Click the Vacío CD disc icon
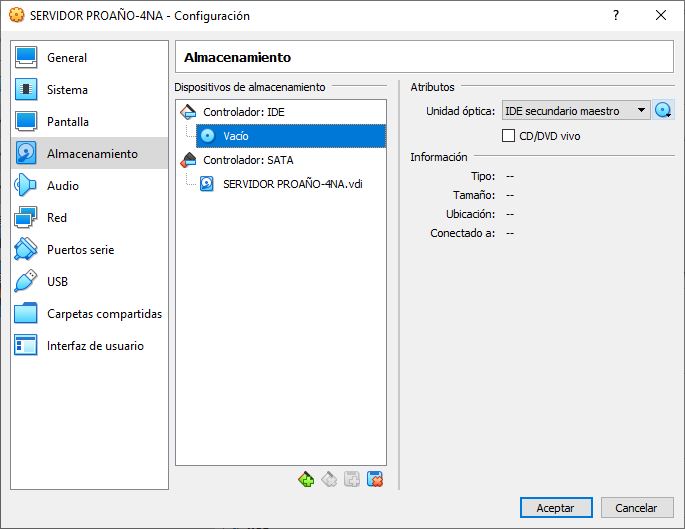The width and height of the screenshot is (685, 529). (208, 136)
